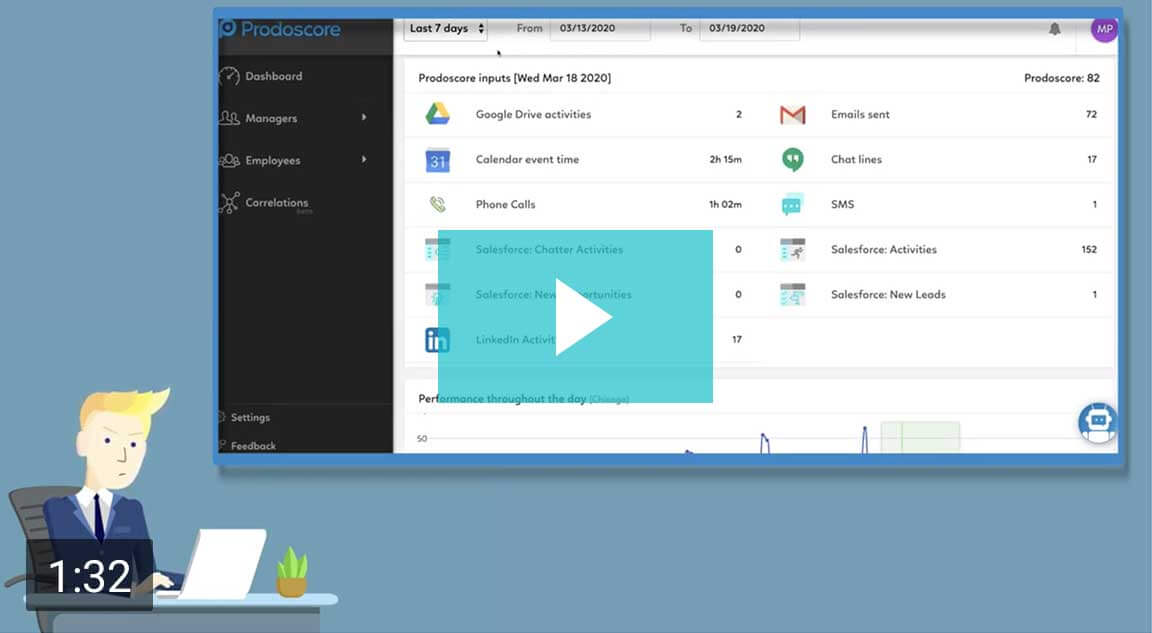The image size is (1152, 633).
Task: Expand the Managers submenu arrow
Action: point(364,117)
